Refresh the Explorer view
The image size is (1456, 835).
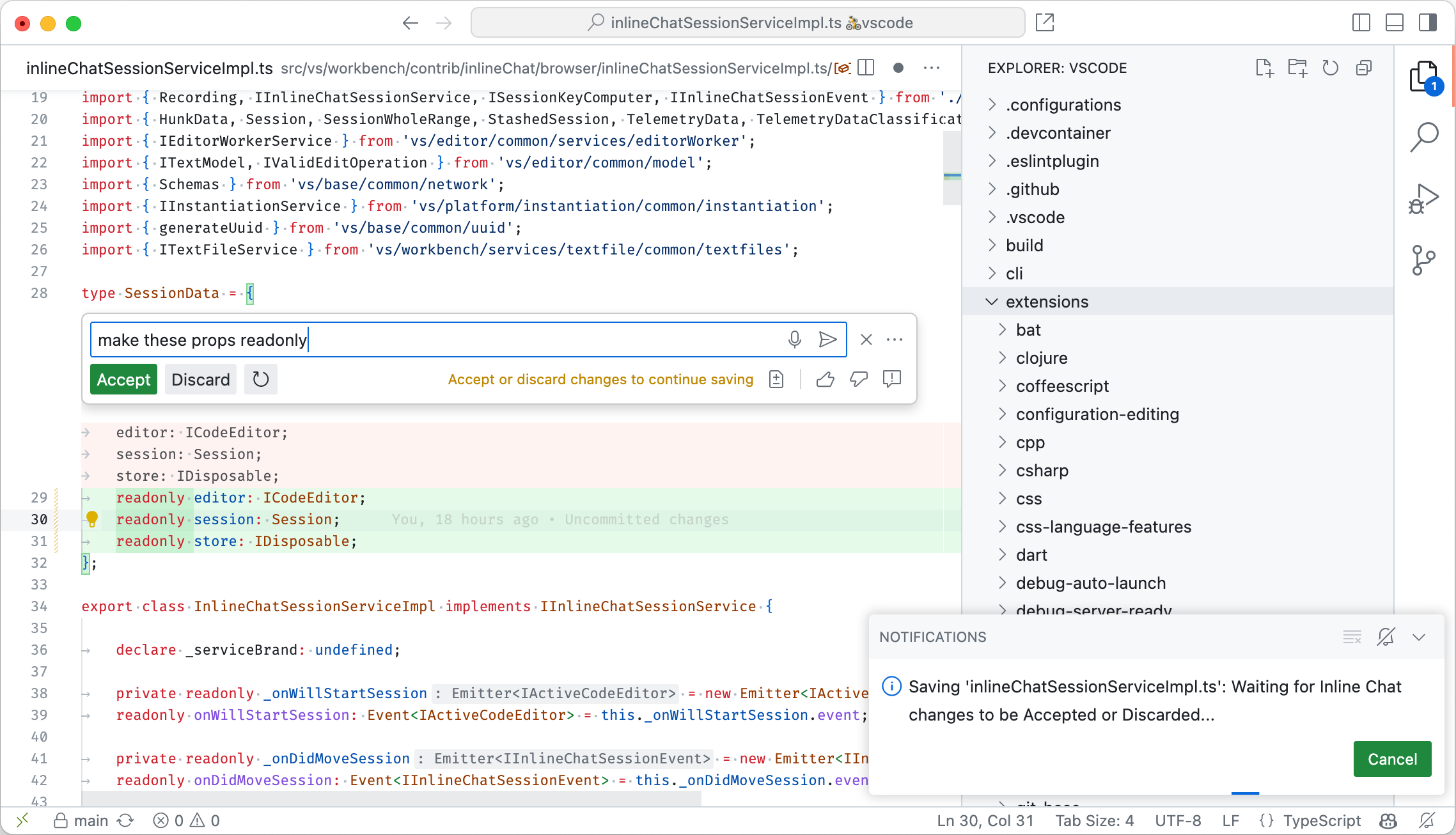pyautogui.click(x=1331, y=68)
